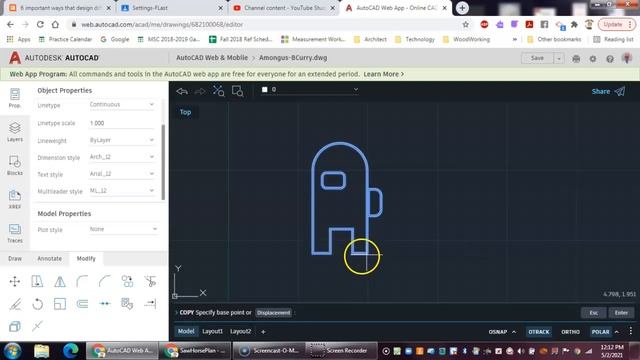Open the status bar more options menu
The width and height of the screenshot is (640, 360).
(x=631, y=331)
